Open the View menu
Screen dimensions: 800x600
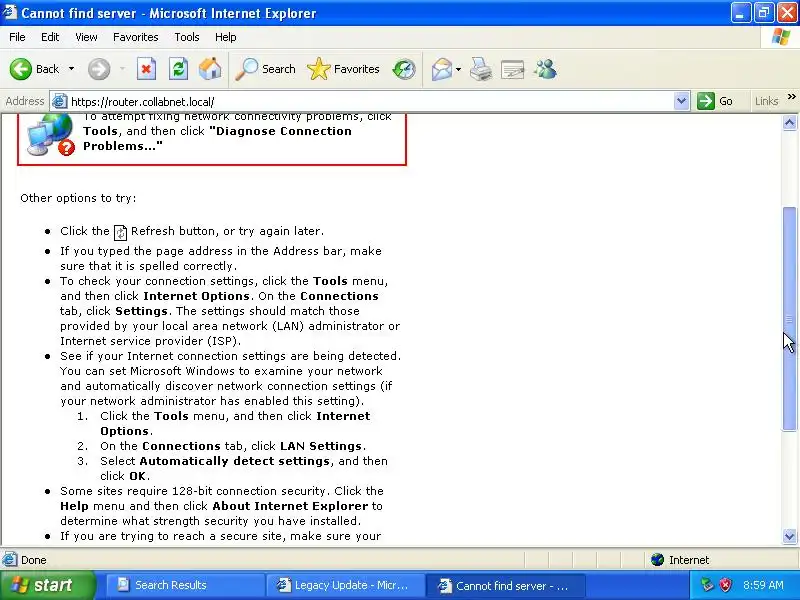pyautogui.click(x=86, y=37)
